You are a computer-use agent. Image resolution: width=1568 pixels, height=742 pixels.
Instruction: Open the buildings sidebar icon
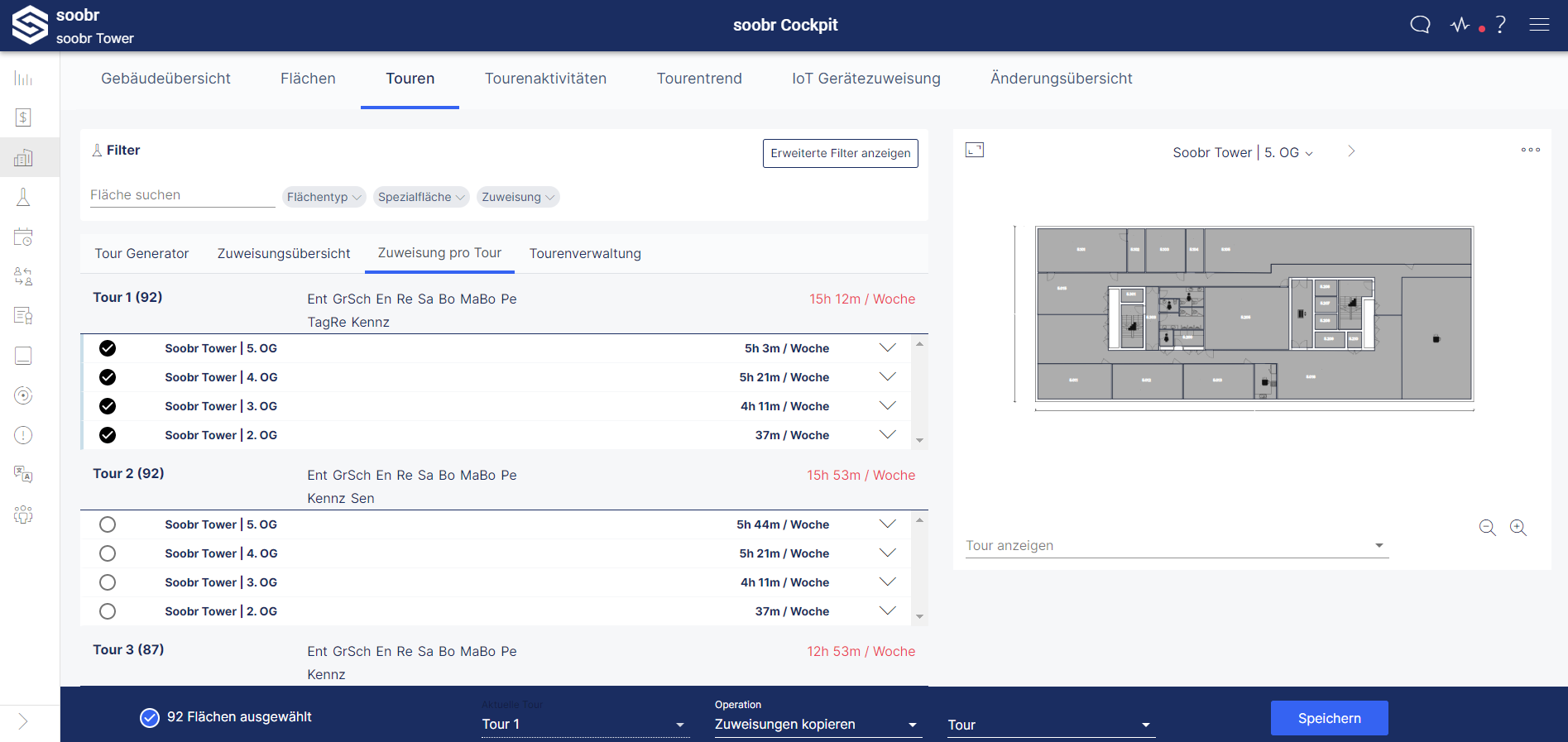pos(23,157)
